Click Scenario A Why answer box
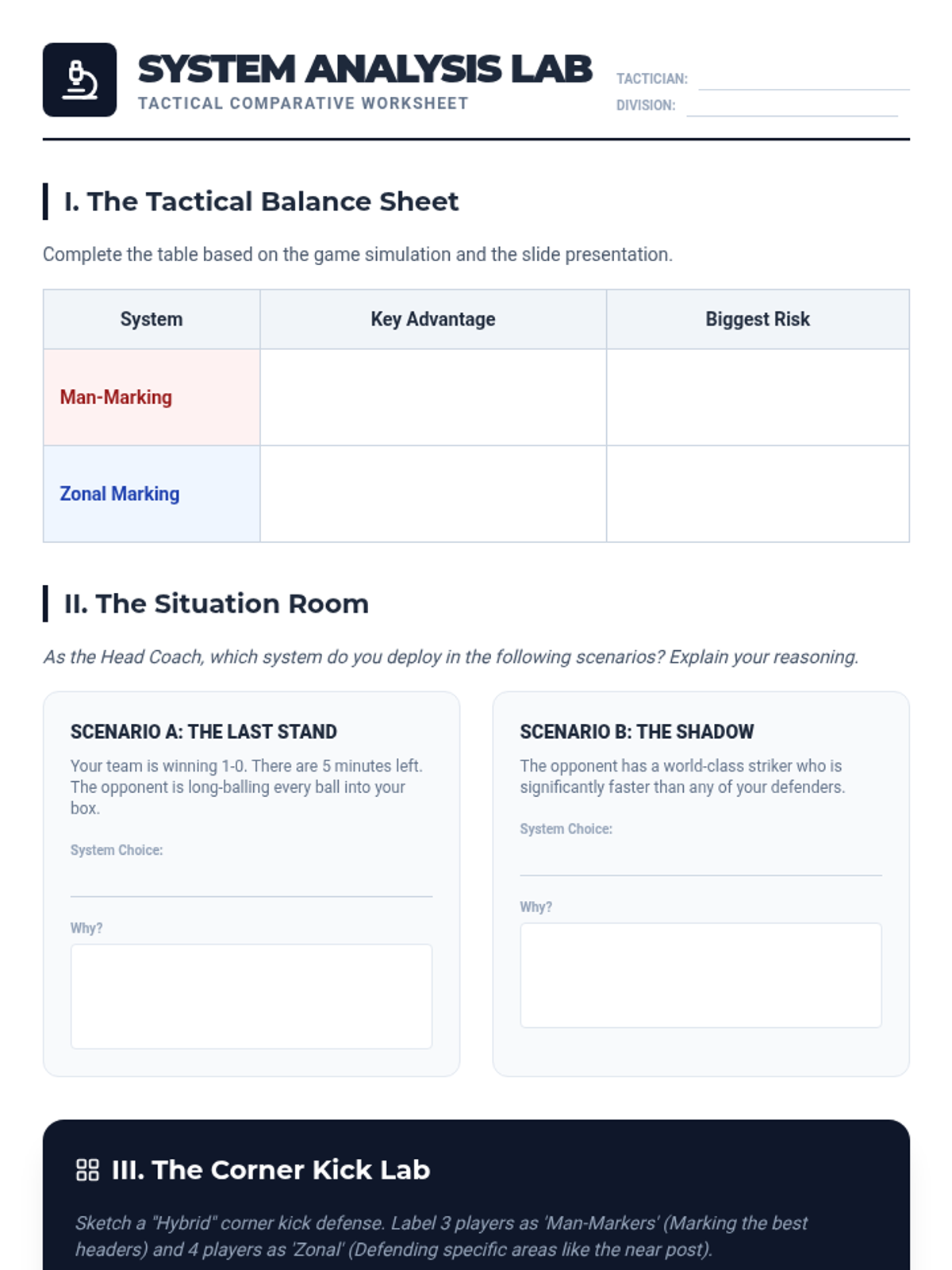 point(251,996)
